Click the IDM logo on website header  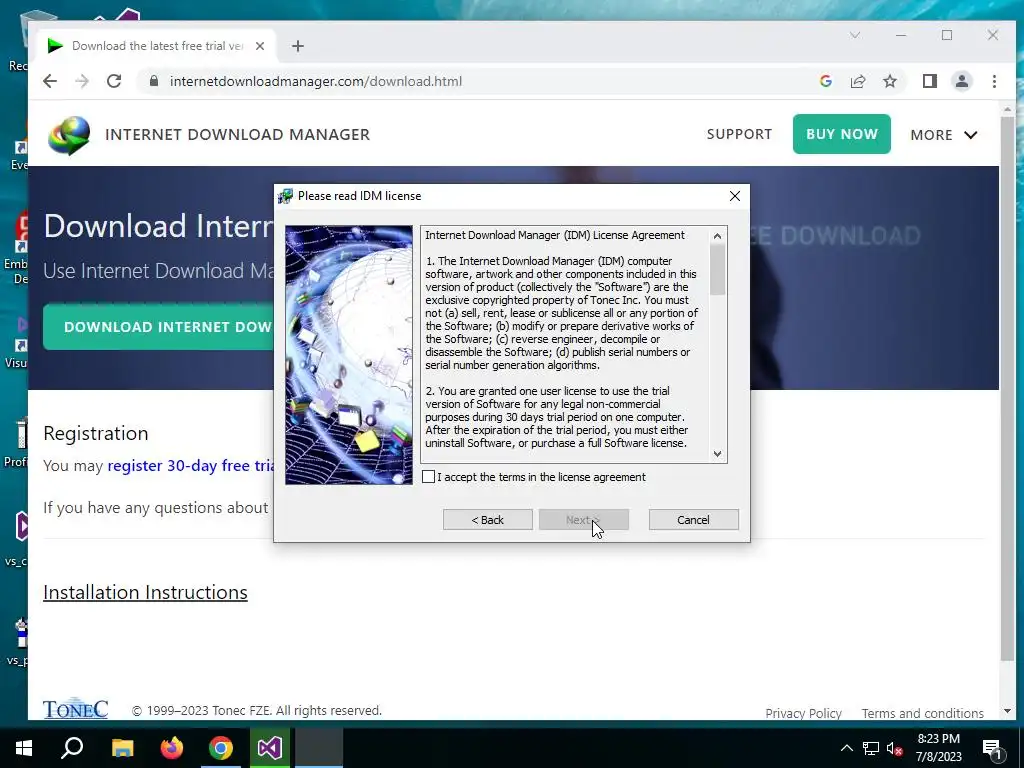(x=69, y=135)
